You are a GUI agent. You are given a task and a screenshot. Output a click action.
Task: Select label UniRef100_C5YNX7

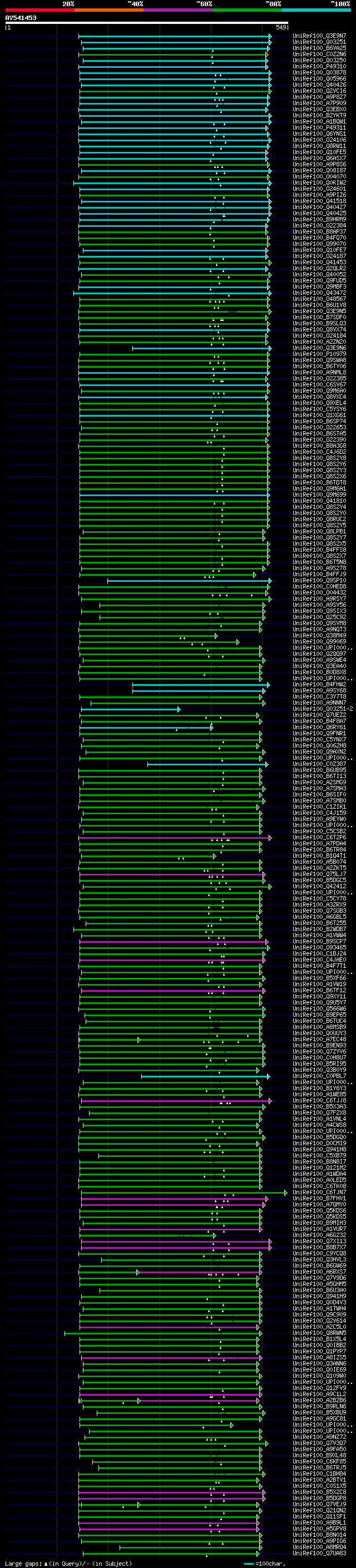319,740
